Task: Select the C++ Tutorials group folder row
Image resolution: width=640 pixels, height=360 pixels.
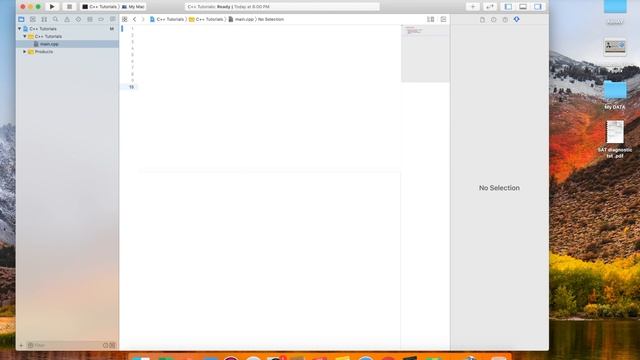Action: pyautogui.click(x=67, y=36)
